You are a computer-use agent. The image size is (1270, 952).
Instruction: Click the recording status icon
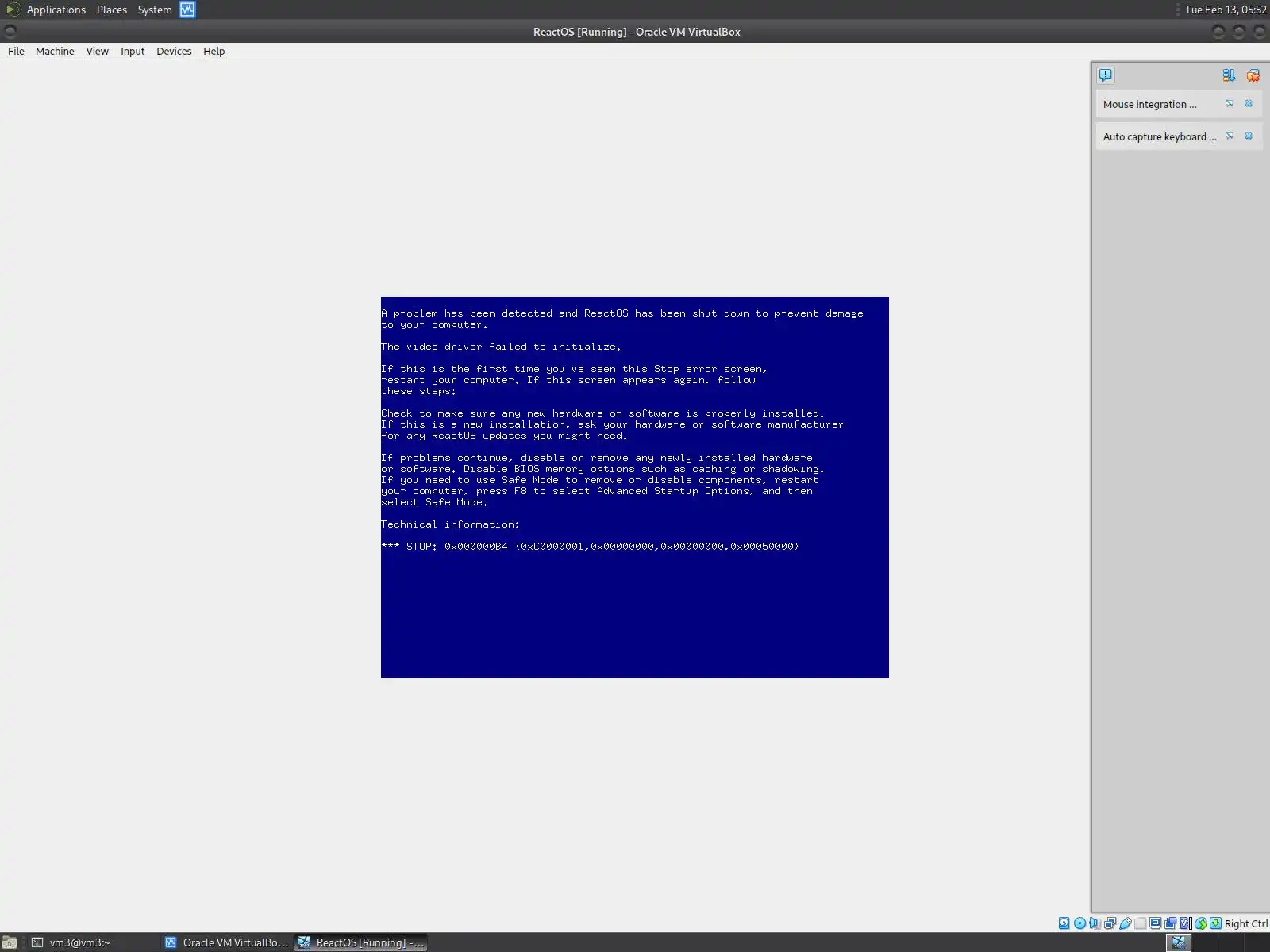click(x=1170, y=923)
